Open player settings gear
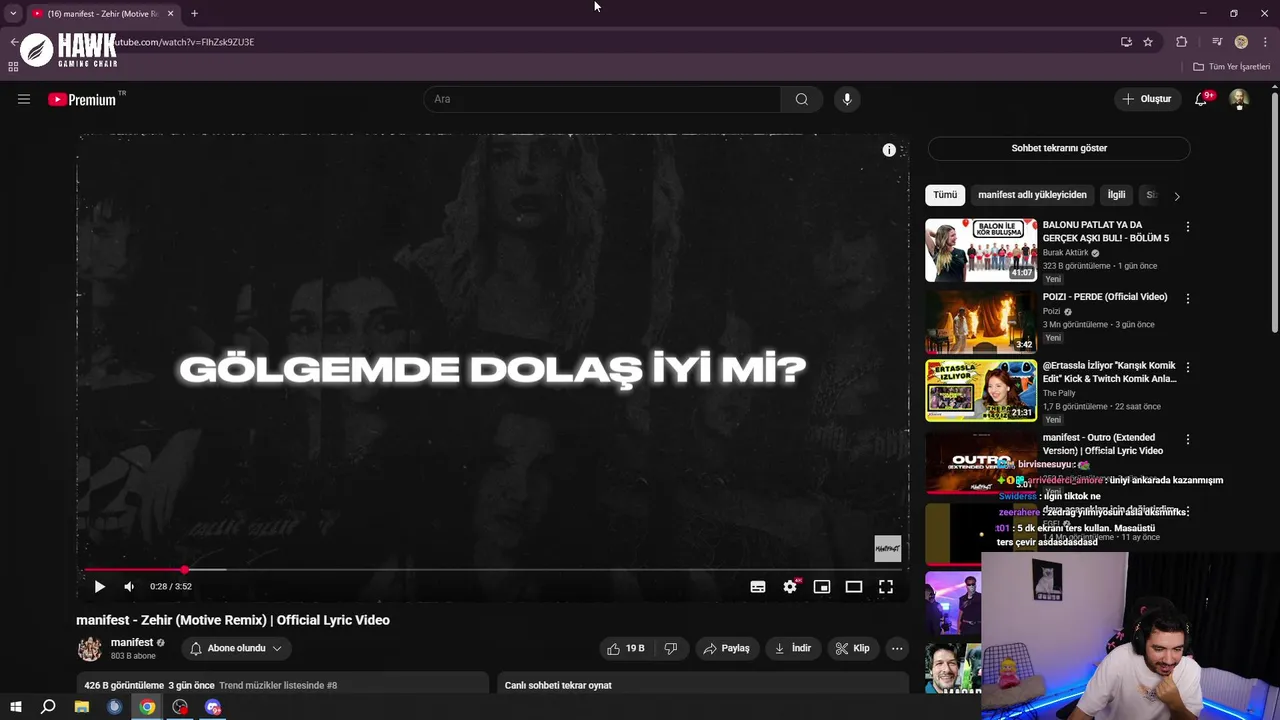The image size is (1280, 720). [790, 587]
